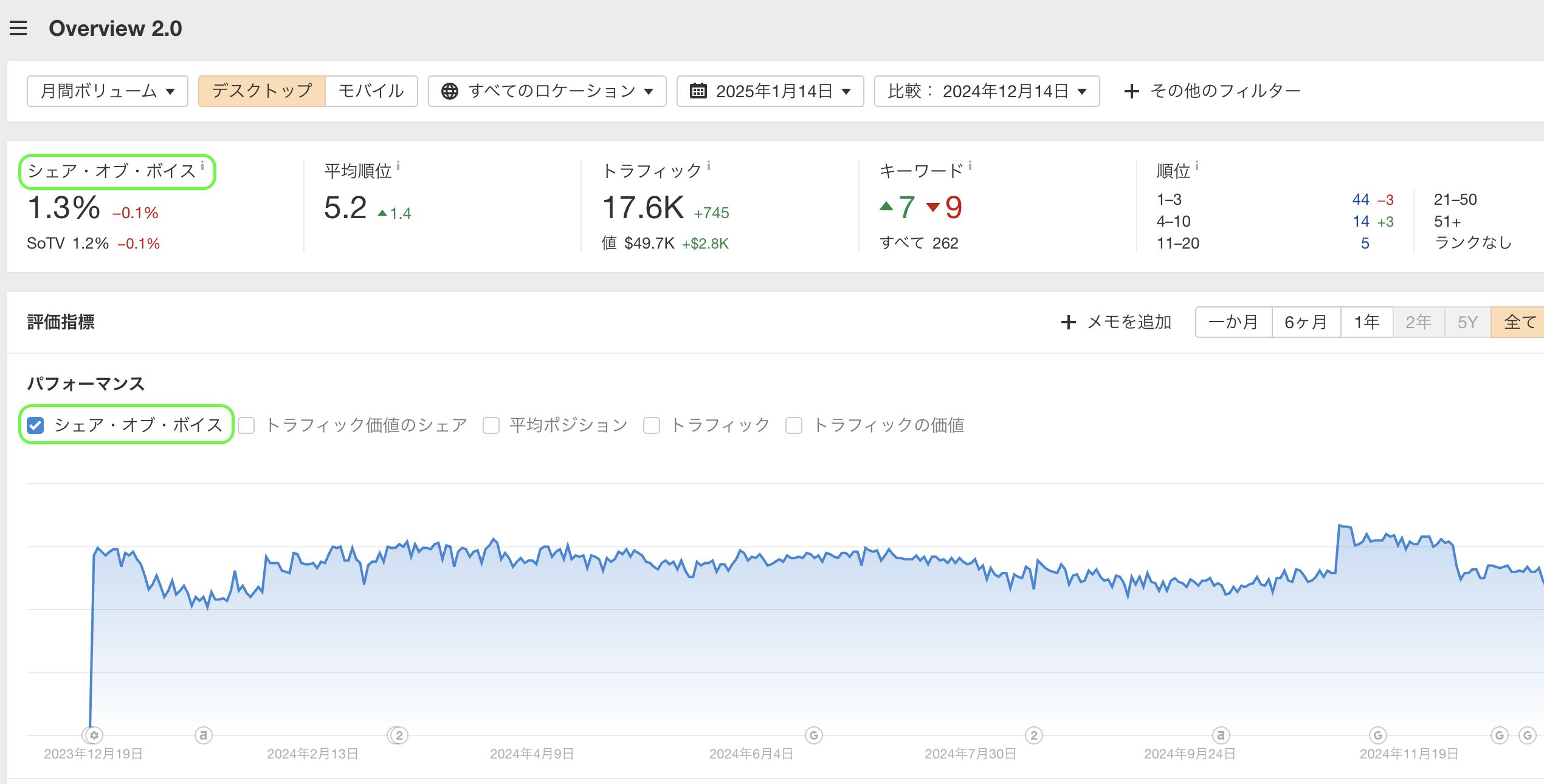The image size is (1544, 784).
Task: Enable the トラフィック価値のシェア checkbox
Action: click(247, 425)
